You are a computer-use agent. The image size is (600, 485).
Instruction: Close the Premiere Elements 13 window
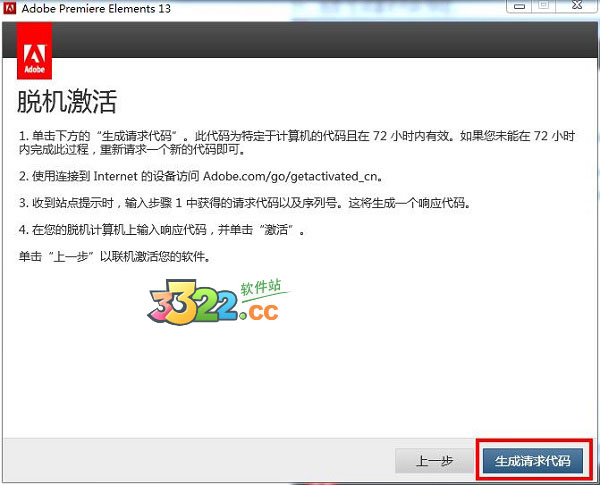click(577, 6)
